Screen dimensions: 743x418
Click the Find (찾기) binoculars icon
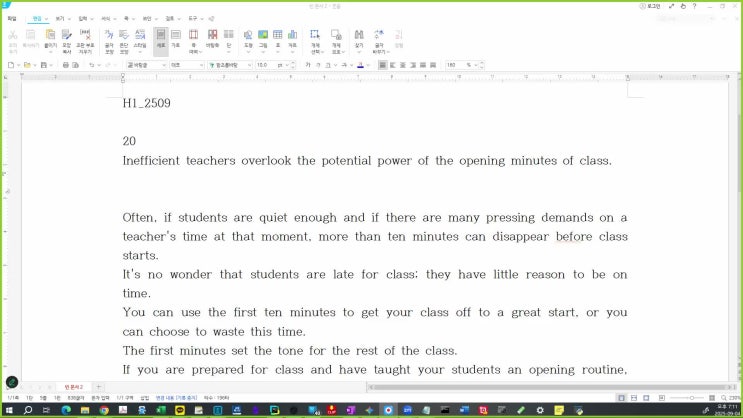point(358,38)
